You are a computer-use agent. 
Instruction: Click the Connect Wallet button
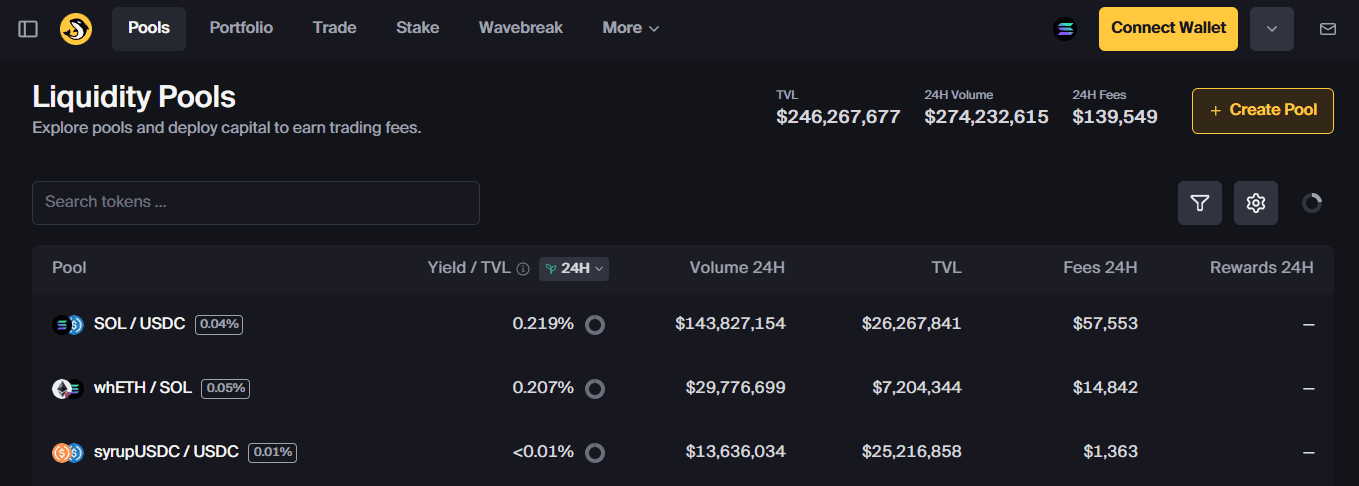tap(1168, 29)
